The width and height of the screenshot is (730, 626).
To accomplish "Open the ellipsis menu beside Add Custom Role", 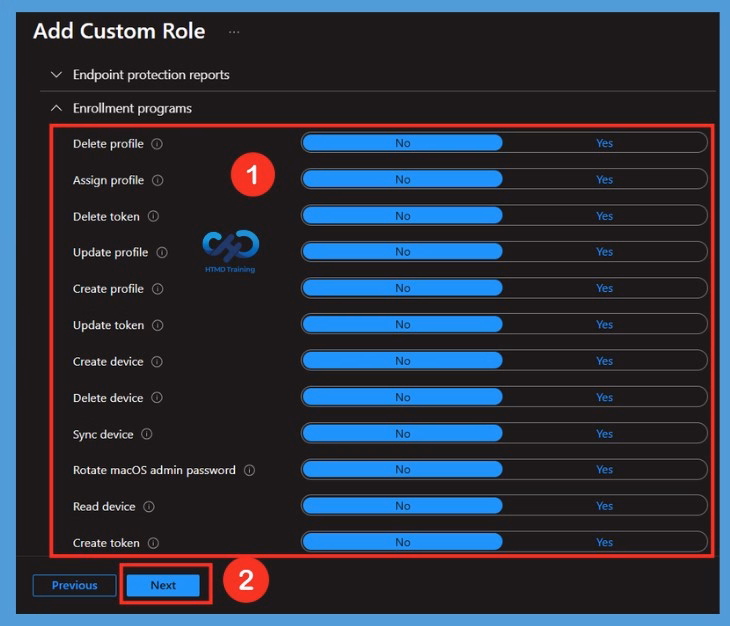I will pos(234,32).
